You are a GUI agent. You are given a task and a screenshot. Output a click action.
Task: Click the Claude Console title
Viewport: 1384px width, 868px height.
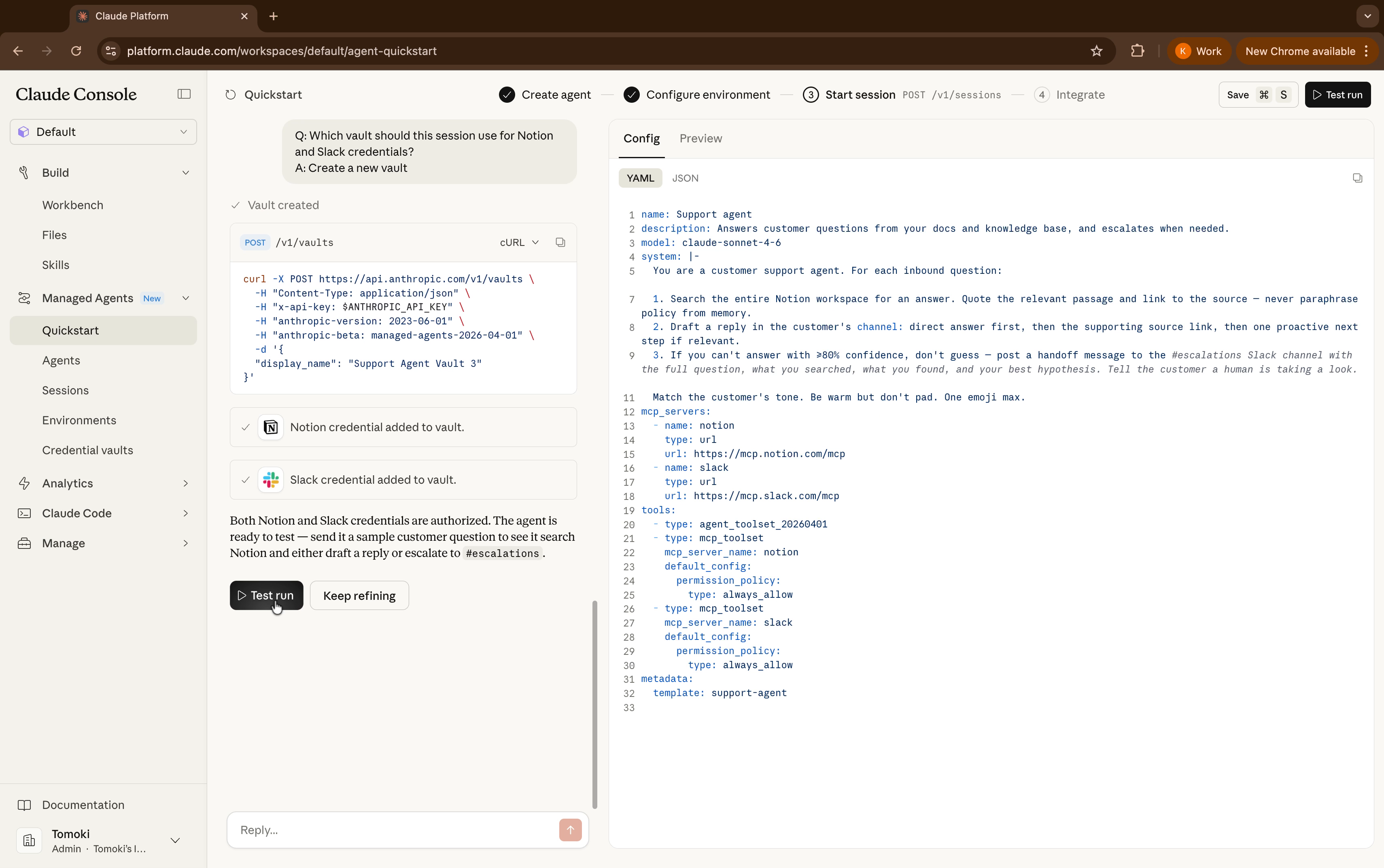coord(76,94)
